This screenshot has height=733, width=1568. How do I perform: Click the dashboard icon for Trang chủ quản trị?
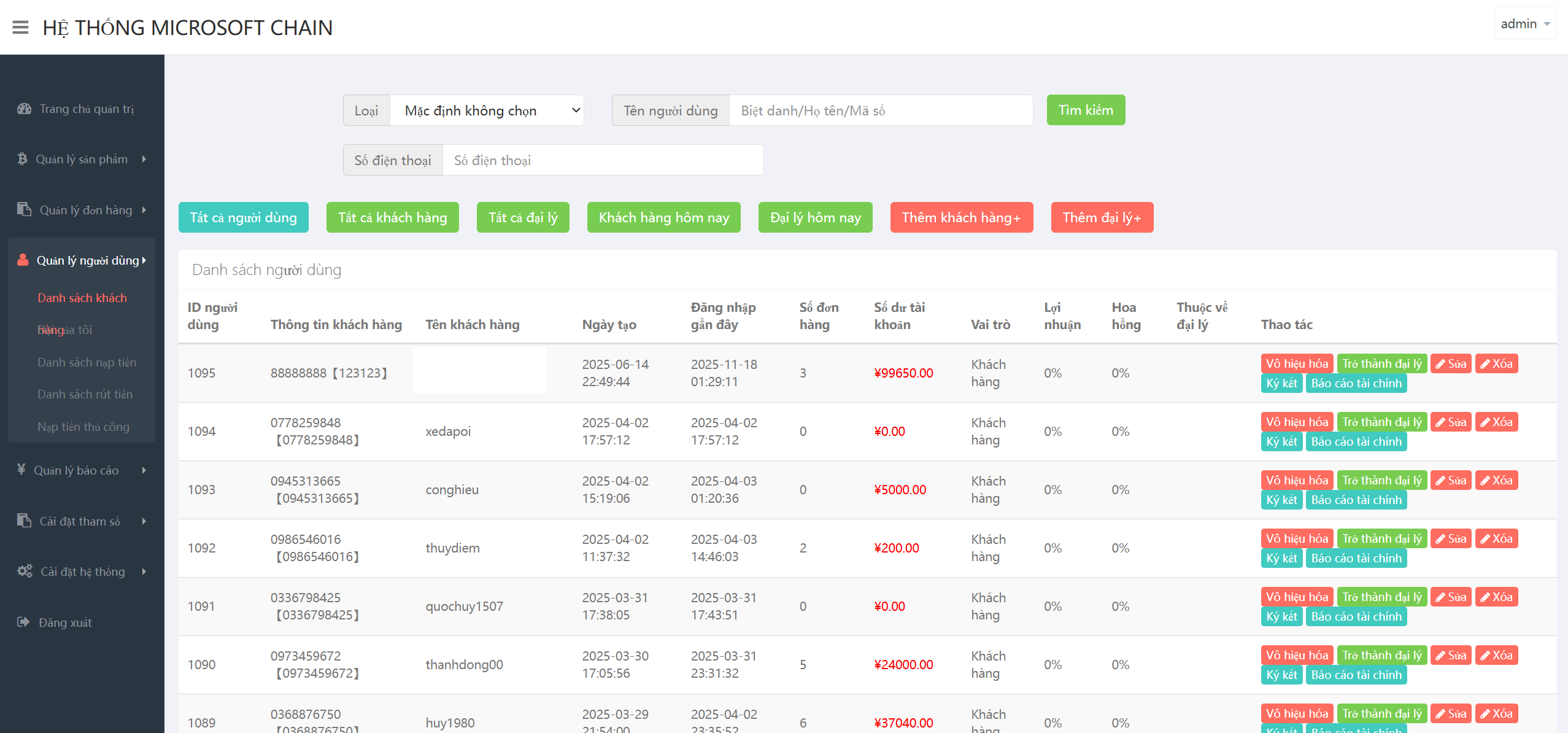(x=24, y=109)
